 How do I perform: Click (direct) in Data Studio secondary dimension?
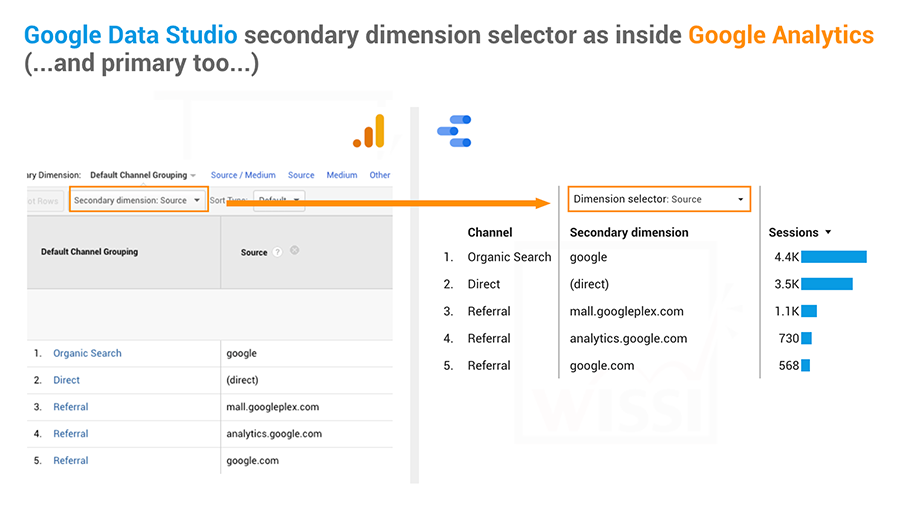(x=589, y=284)
